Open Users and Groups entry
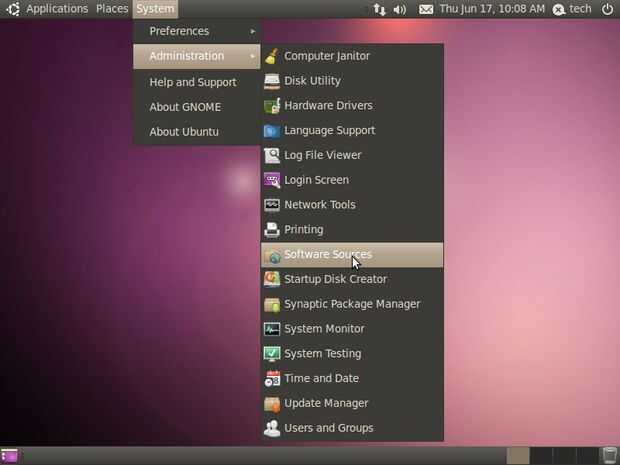Viewport: 620px width, 465px height. pos(352,428)
